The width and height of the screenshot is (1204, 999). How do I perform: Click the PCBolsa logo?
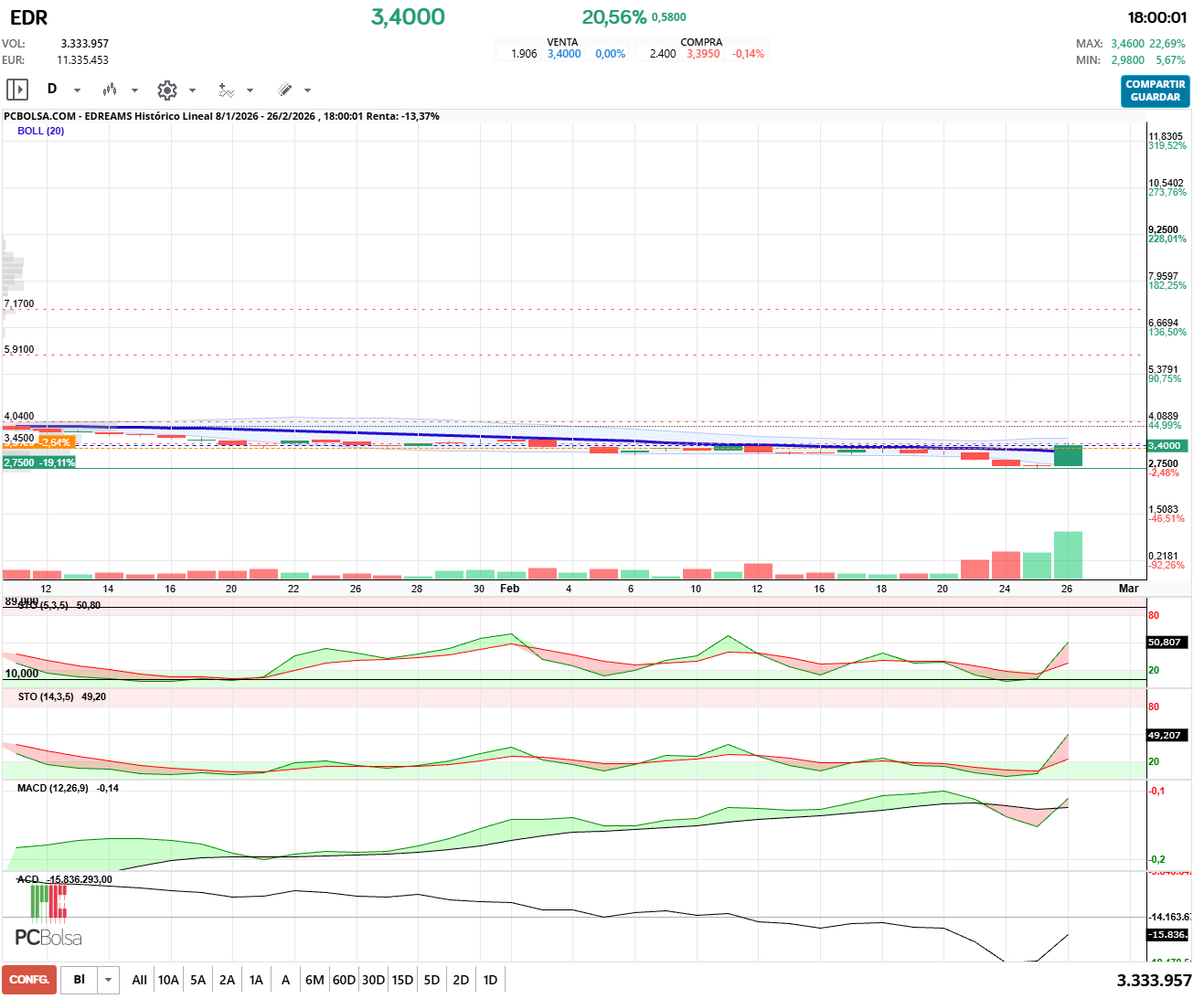(48, 921)
